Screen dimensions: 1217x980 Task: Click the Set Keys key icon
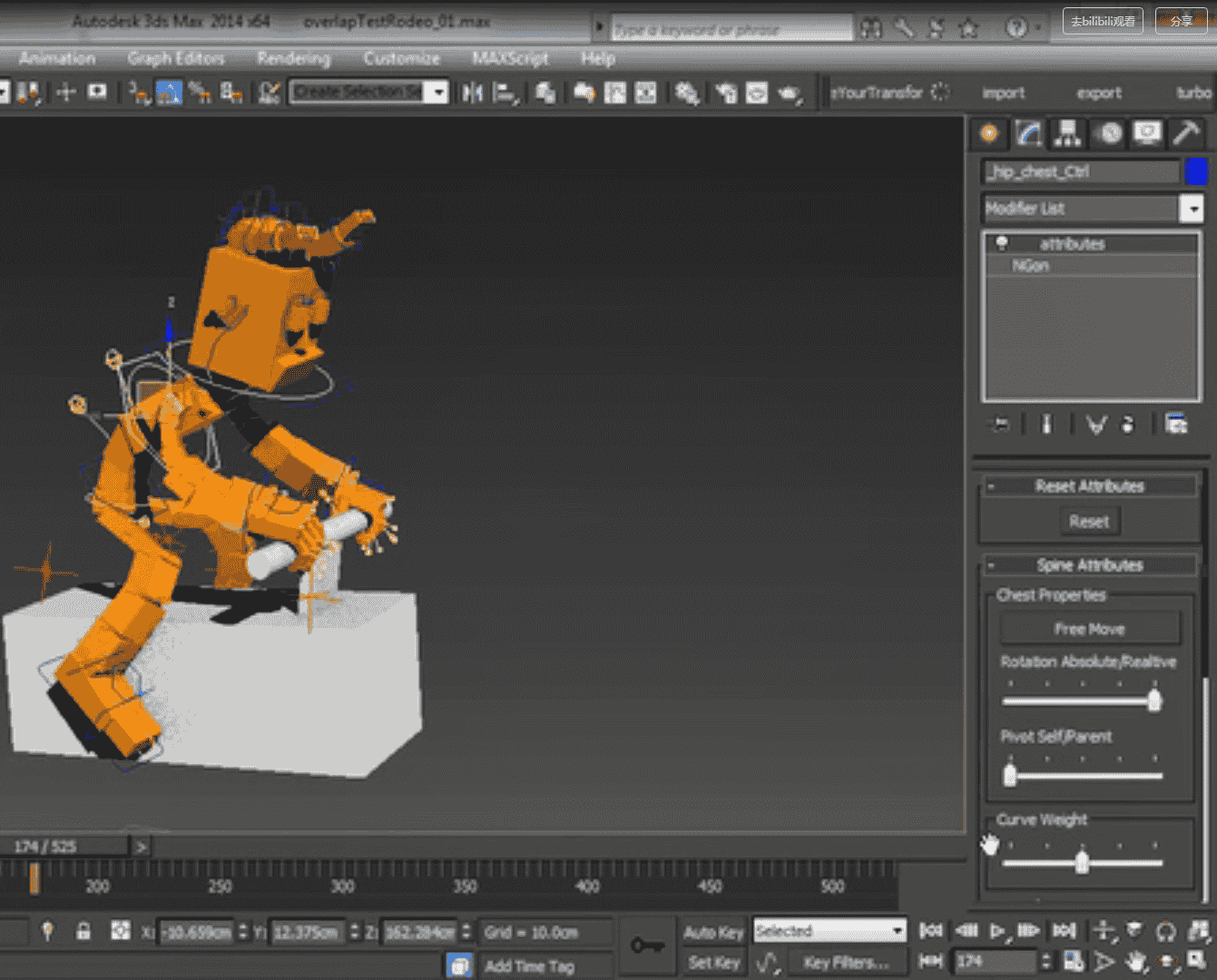click(x=647, y=946)
